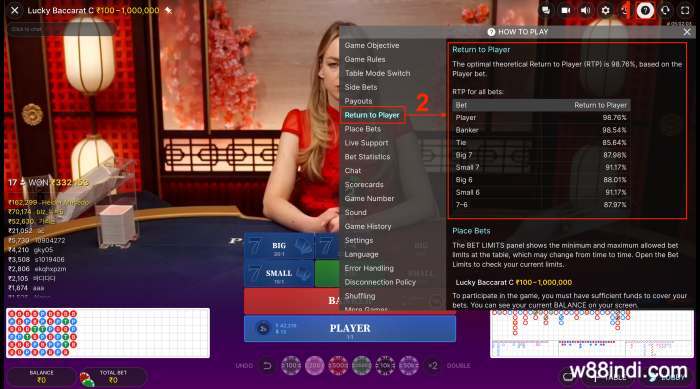Open Settings topic in help list
Viewport: 700px width, 389px height.
tap(358, 240)
